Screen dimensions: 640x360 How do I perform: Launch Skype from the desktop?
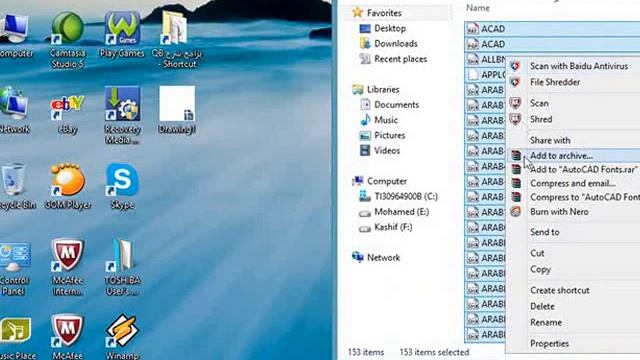(x=122, y=186)
